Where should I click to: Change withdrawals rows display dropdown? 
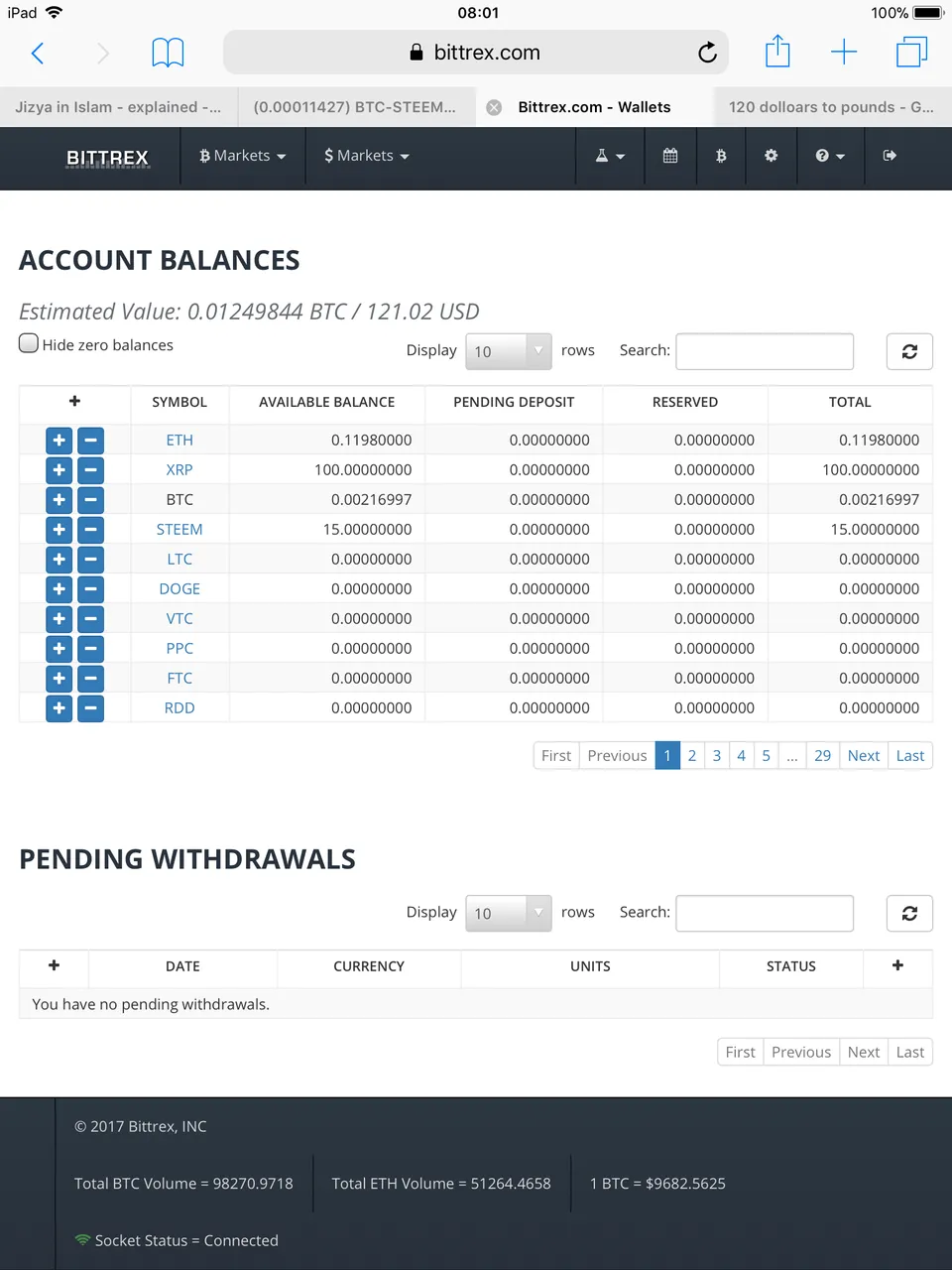(x=509, y=913)
